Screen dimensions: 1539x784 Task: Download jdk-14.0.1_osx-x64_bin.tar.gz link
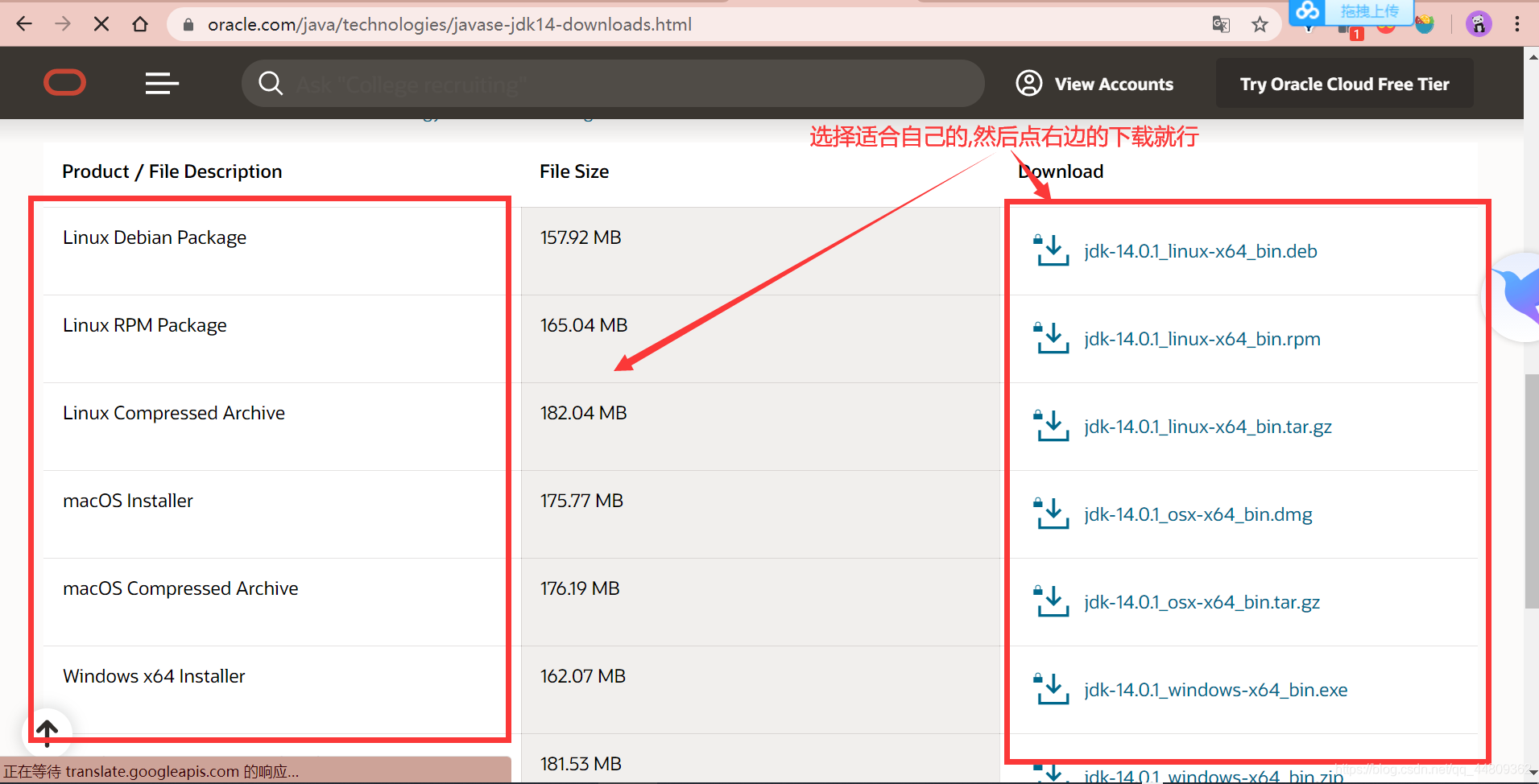pos(1202,602)
